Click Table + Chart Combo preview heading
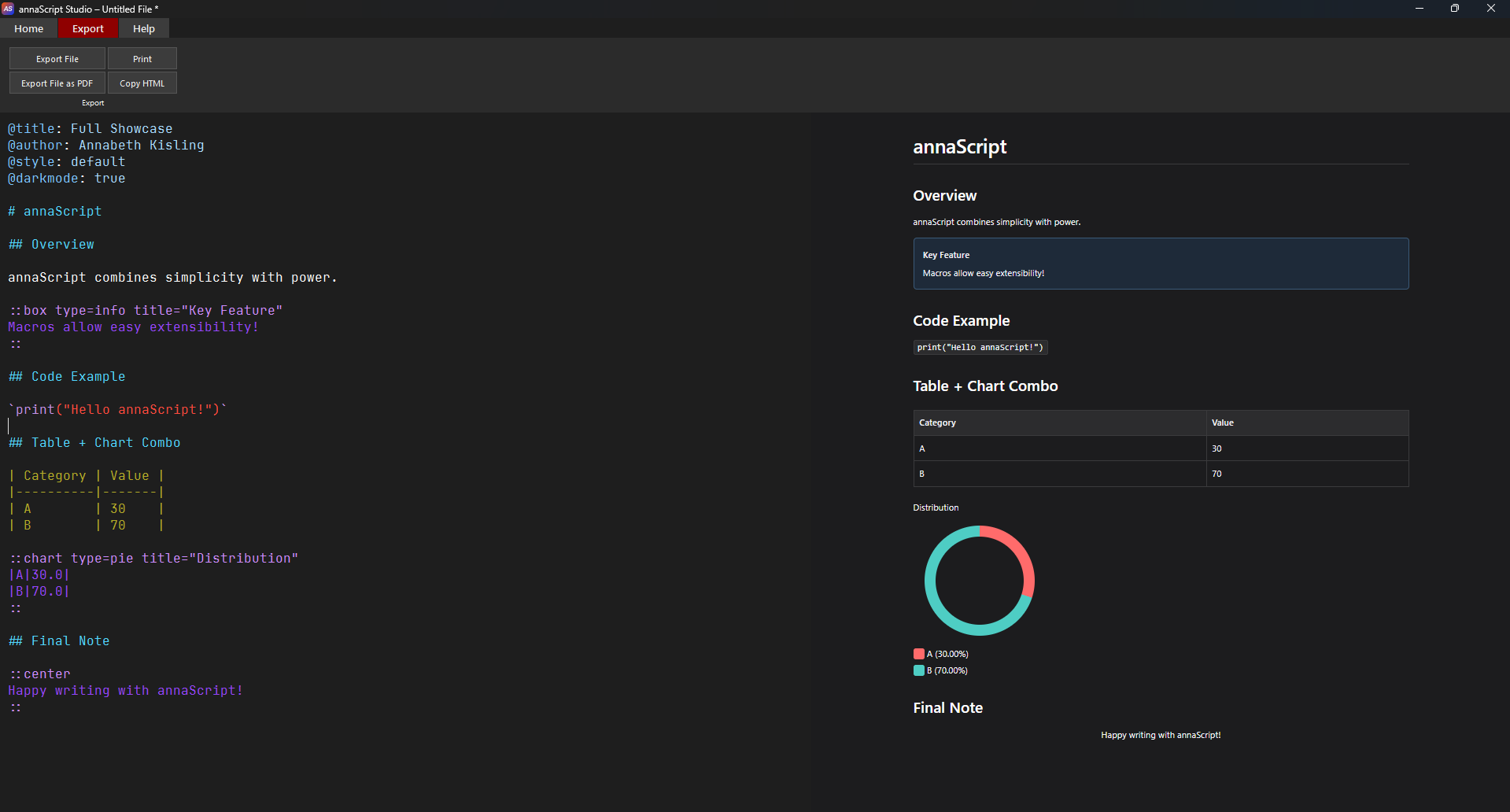 tap(985, 386)
